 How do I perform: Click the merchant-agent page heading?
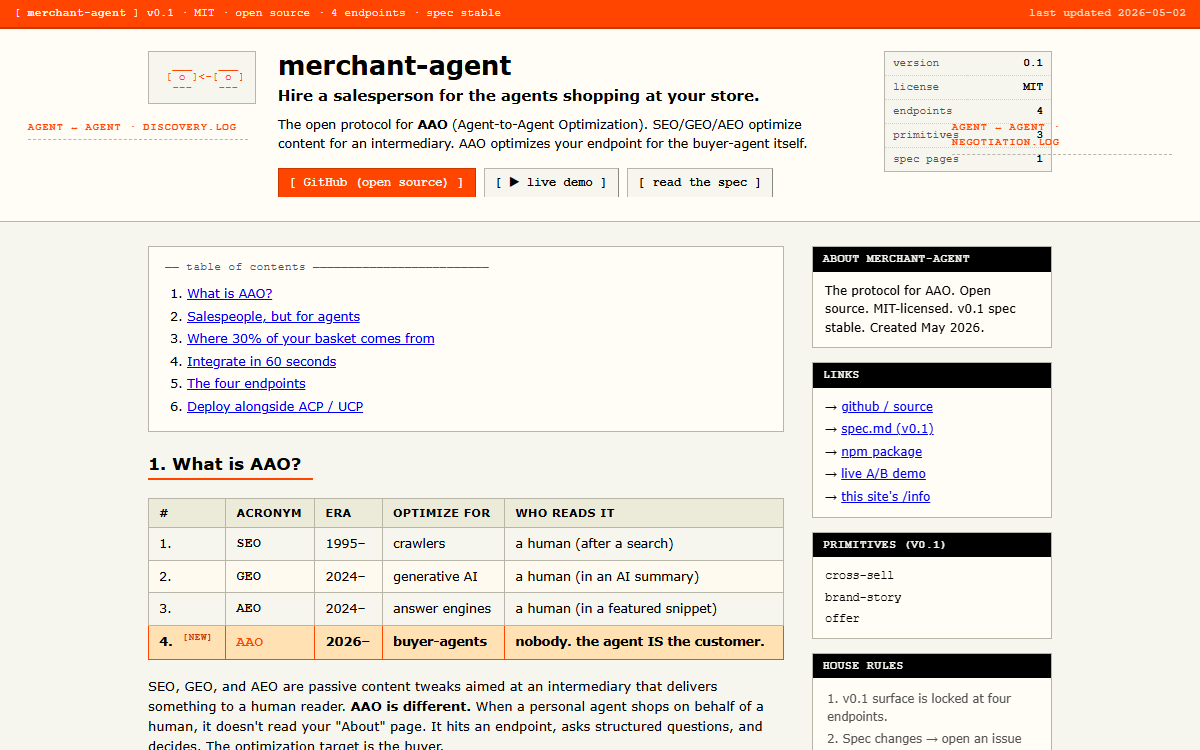coord(395,66)
